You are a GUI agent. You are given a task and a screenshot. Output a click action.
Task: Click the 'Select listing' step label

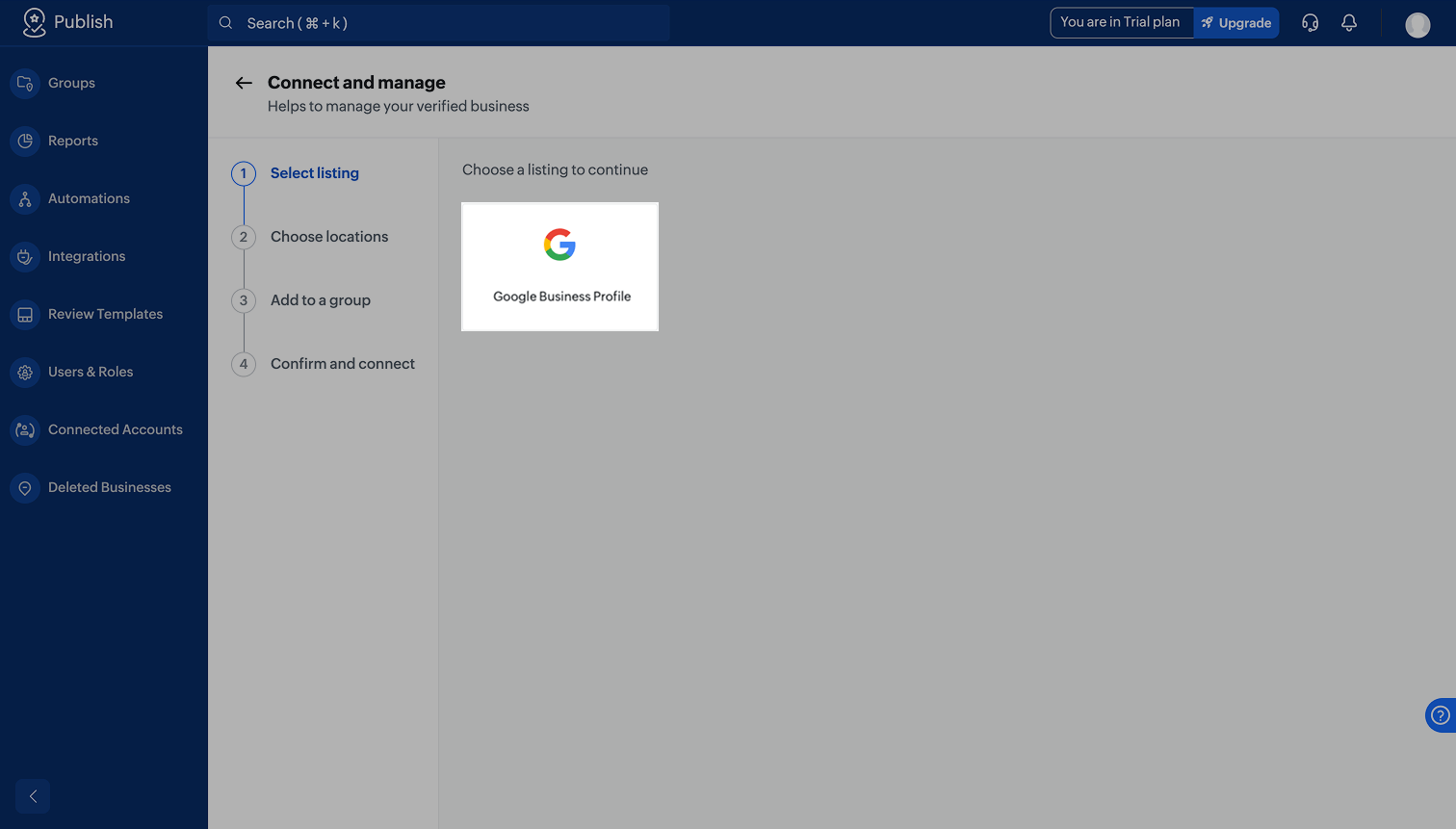315,173
